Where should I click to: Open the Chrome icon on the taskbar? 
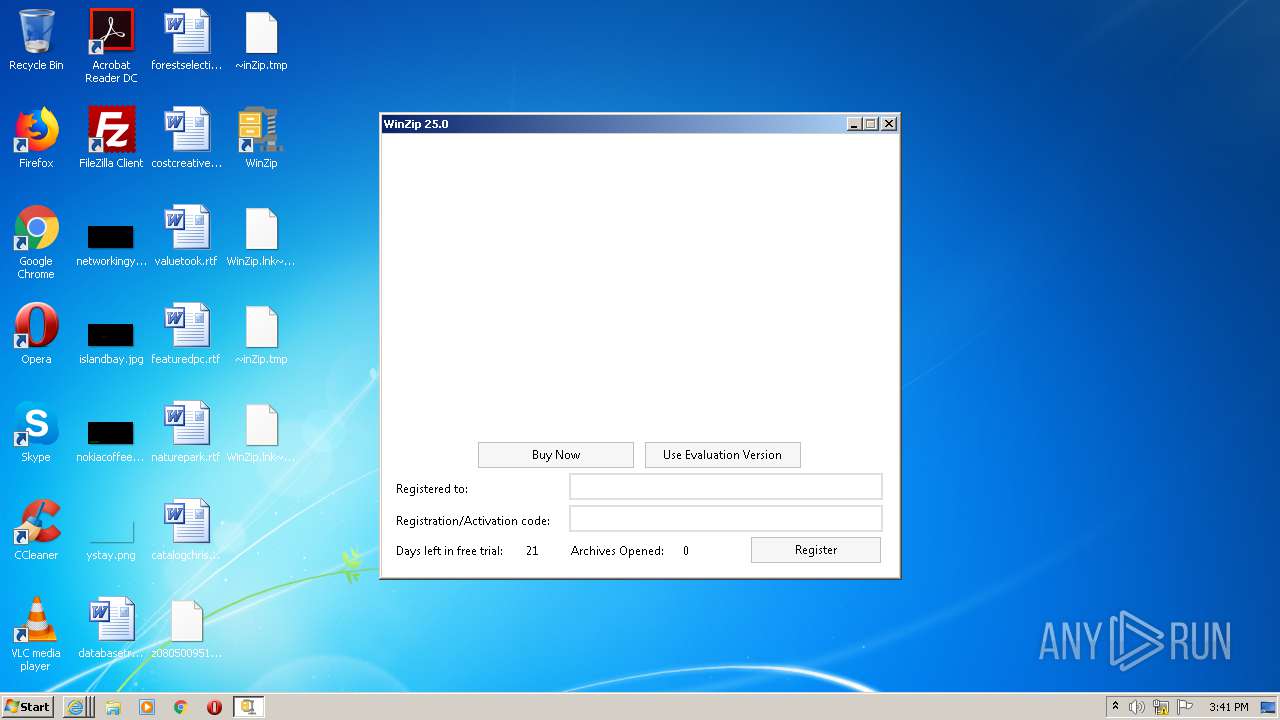[180, 707]
